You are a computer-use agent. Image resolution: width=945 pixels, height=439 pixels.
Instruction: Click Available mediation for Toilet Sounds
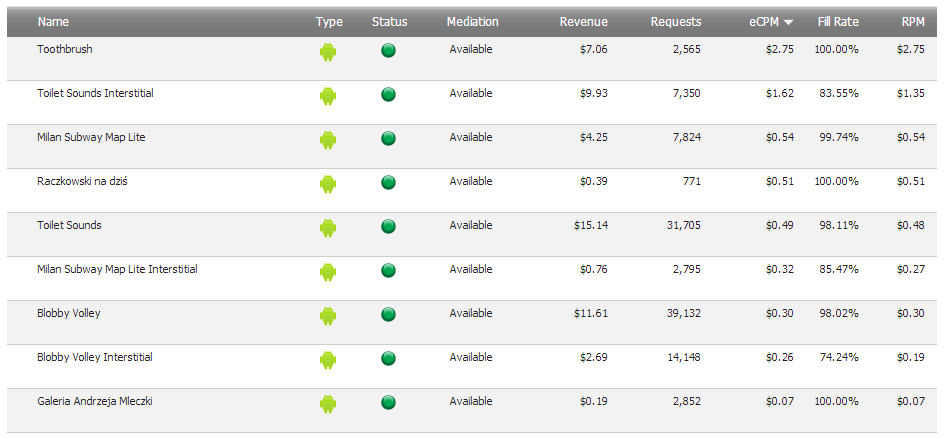(x=470, y=225)
